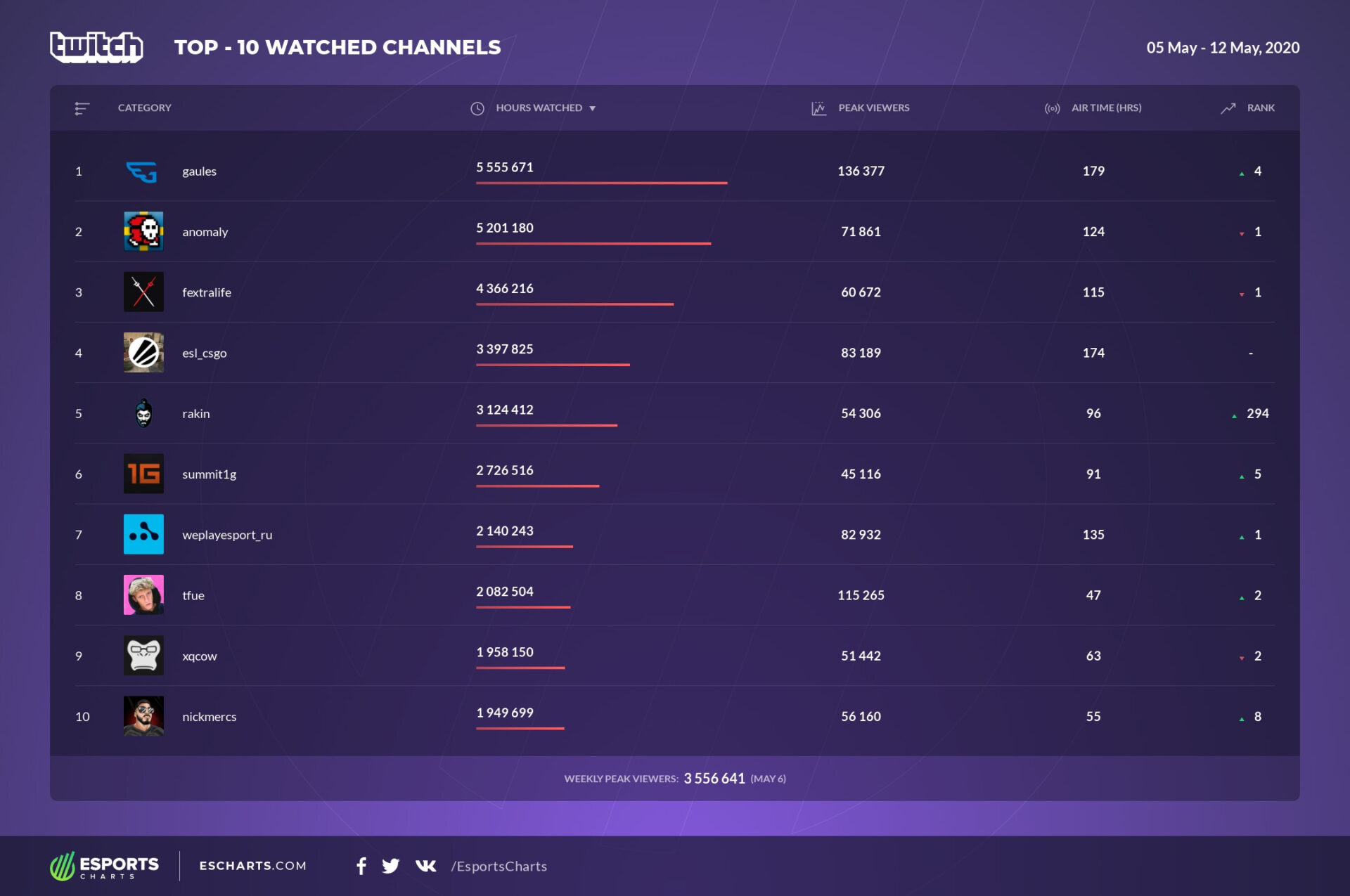This screenshot has width=1350, height=896.
Task: Click the category list sort icon
Action: point(82,108)
